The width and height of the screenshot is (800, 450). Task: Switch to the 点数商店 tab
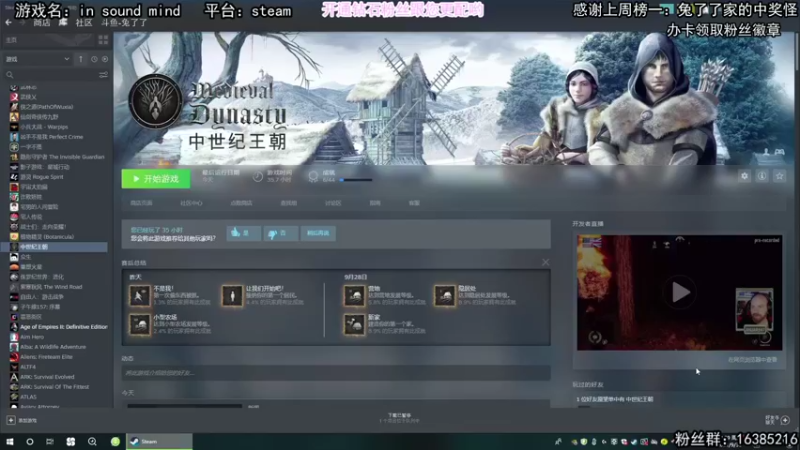(x=241, y=203)
